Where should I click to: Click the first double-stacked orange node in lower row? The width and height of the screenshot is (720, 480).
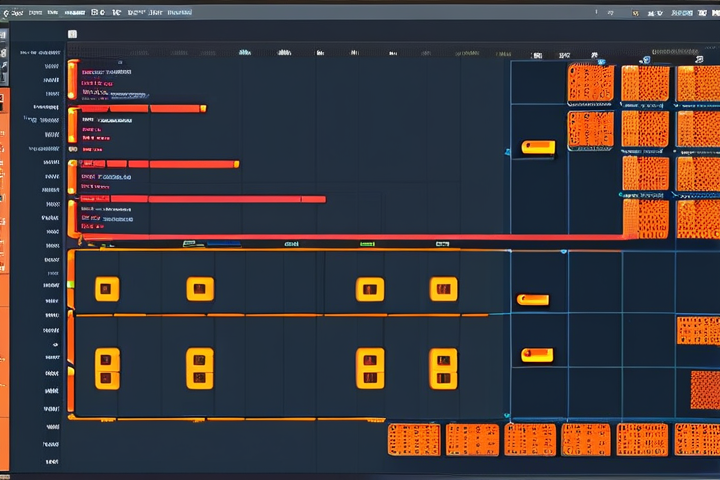(x=107, y=368)
